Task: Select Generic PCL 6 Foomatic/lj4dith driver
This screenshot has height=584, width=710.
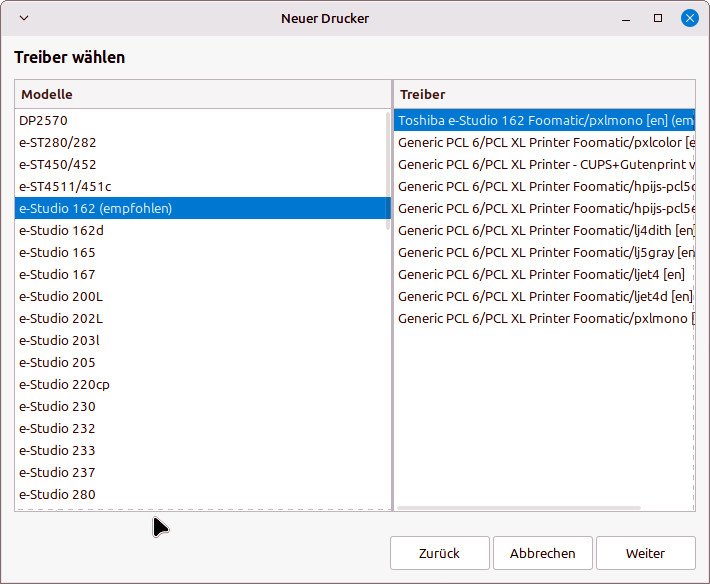Action: (544, 230)
